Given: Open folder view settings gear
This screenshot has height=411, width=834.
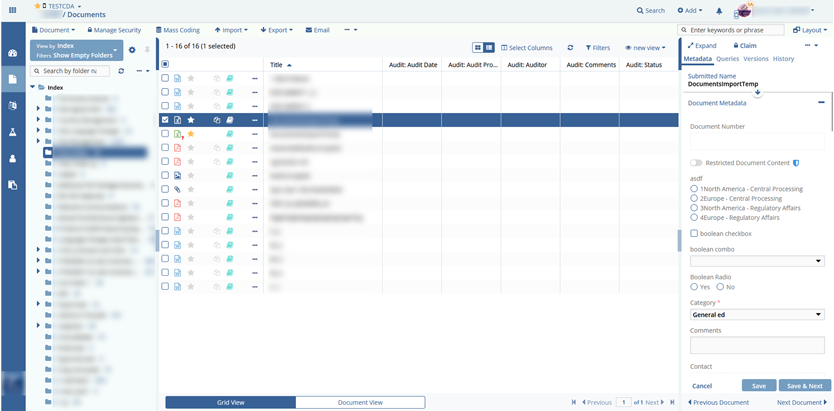Looking at the screenshot, I should click(132, 50).
